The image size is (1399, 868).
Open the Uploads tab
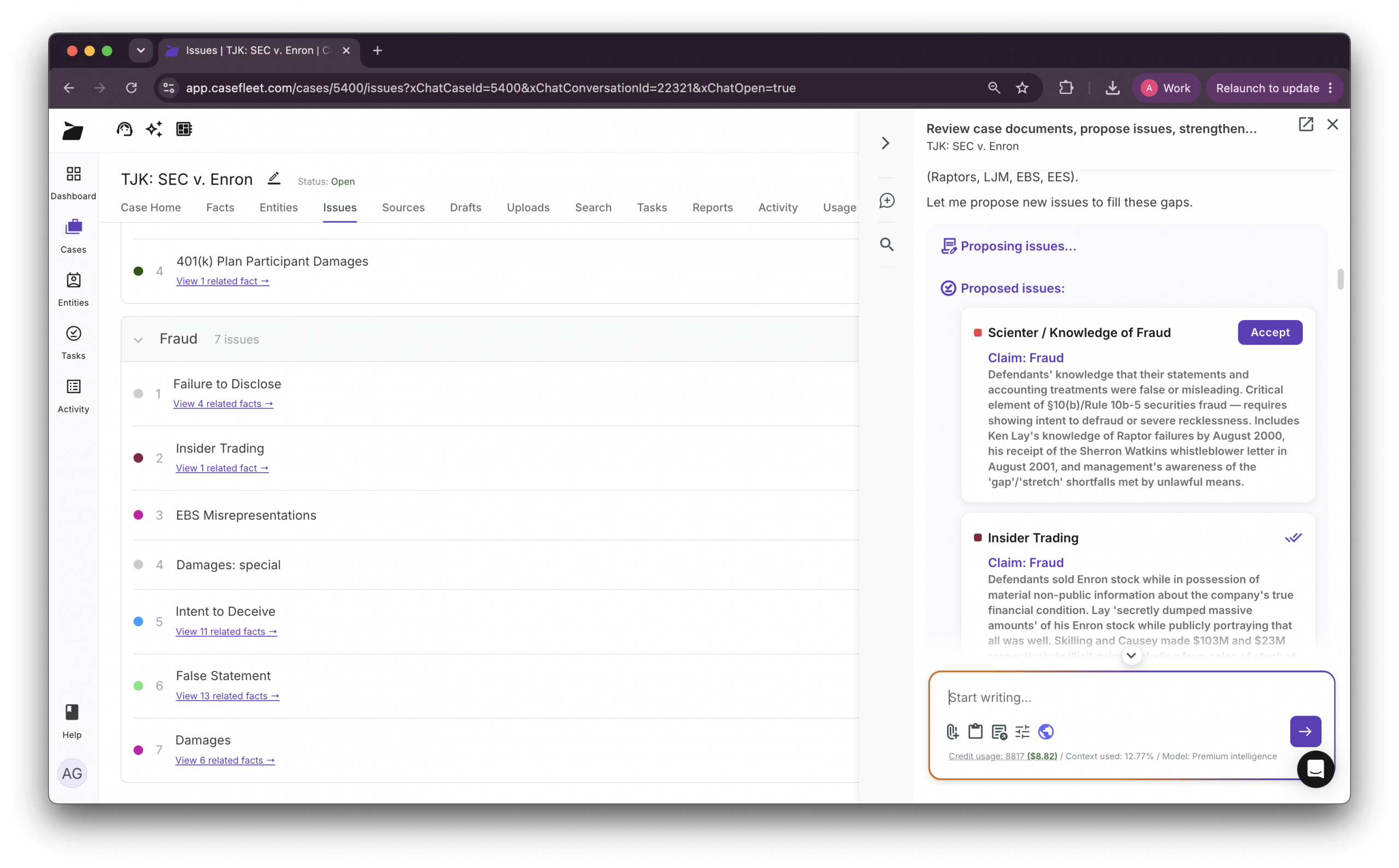click(x=528, y=207)
